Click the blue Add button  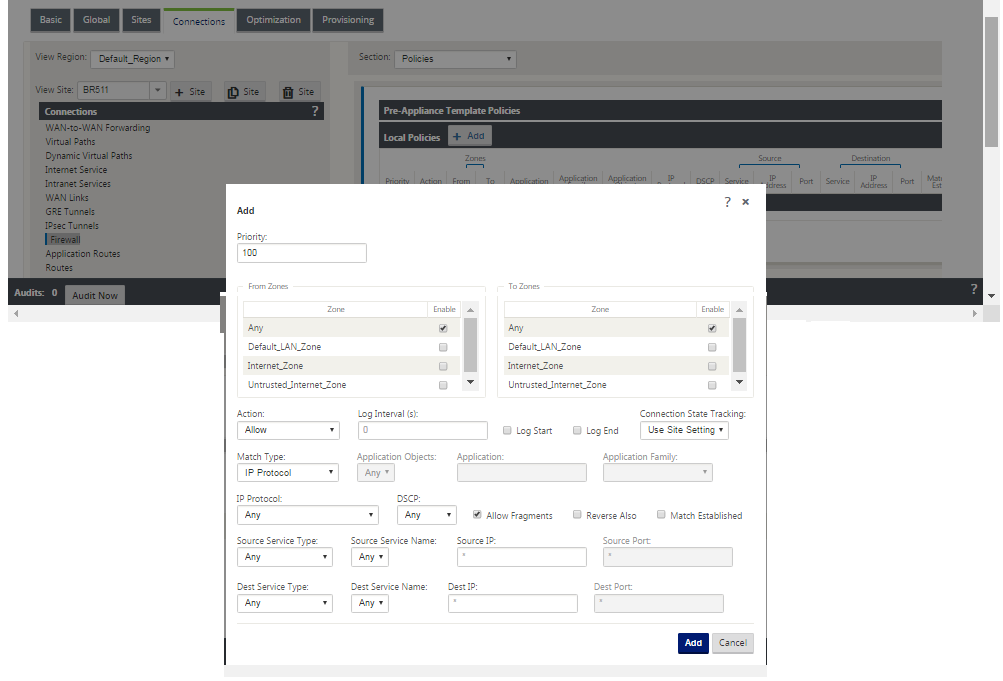(x=693, y=643)
